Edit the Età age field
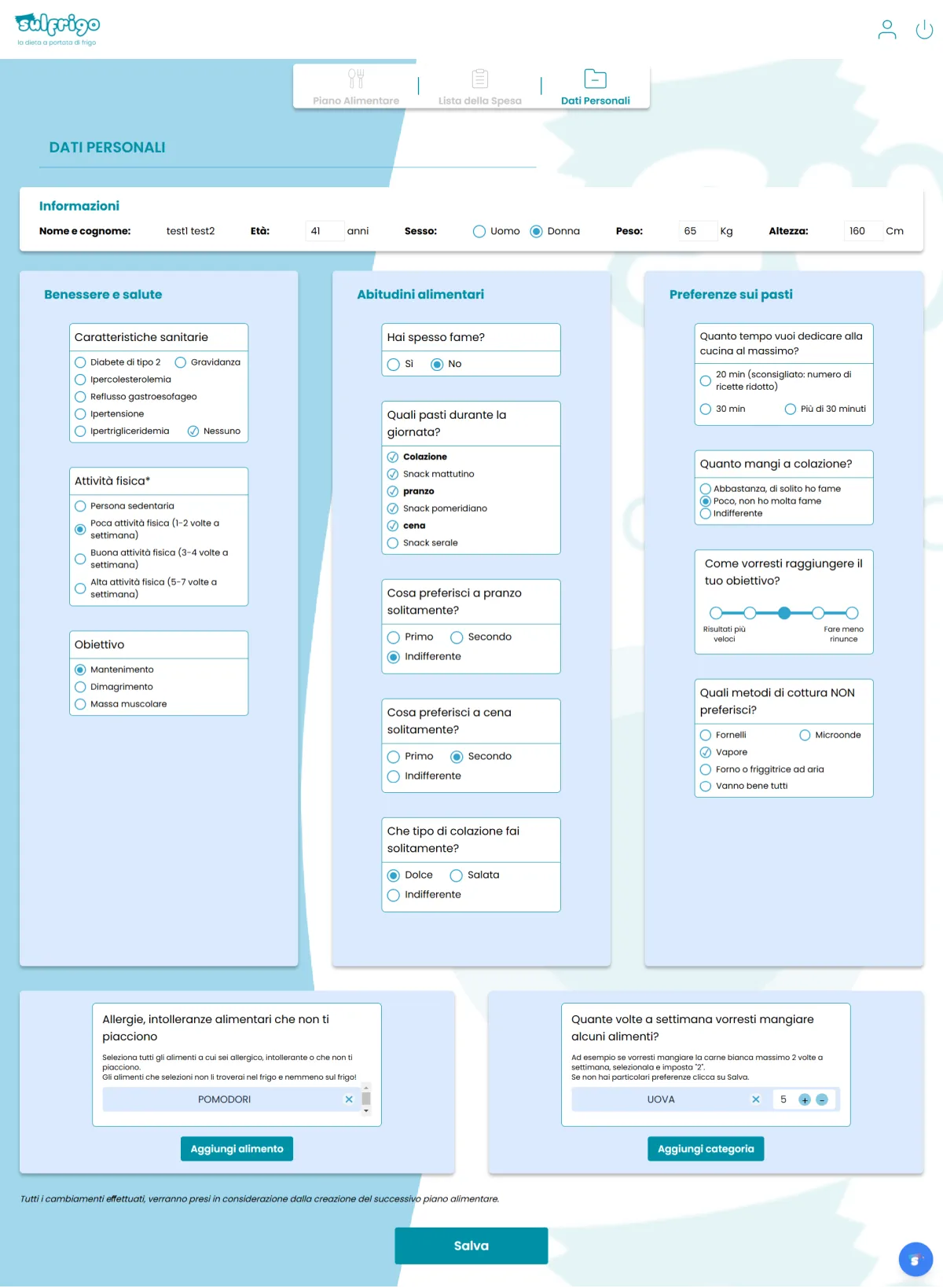The width and height of the screenshot is (943, 1288). 325,231
